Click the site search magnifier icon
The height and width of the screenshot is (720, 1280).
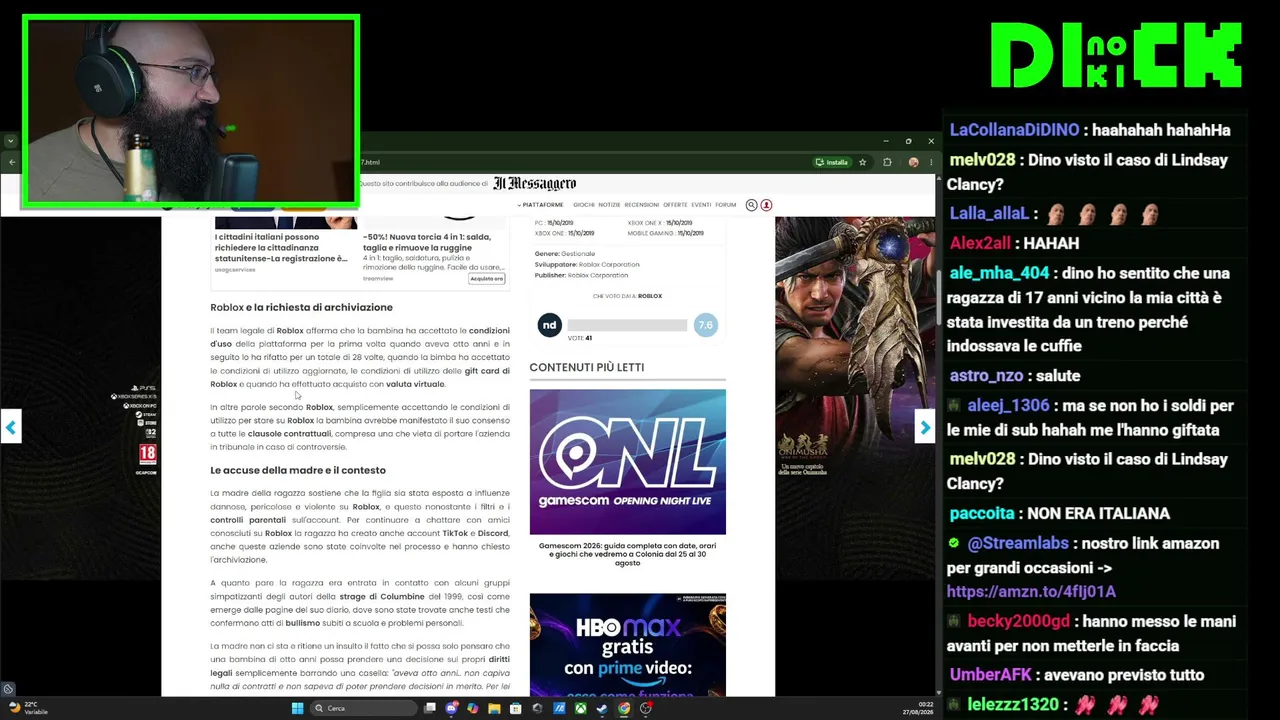pos(751,205)
